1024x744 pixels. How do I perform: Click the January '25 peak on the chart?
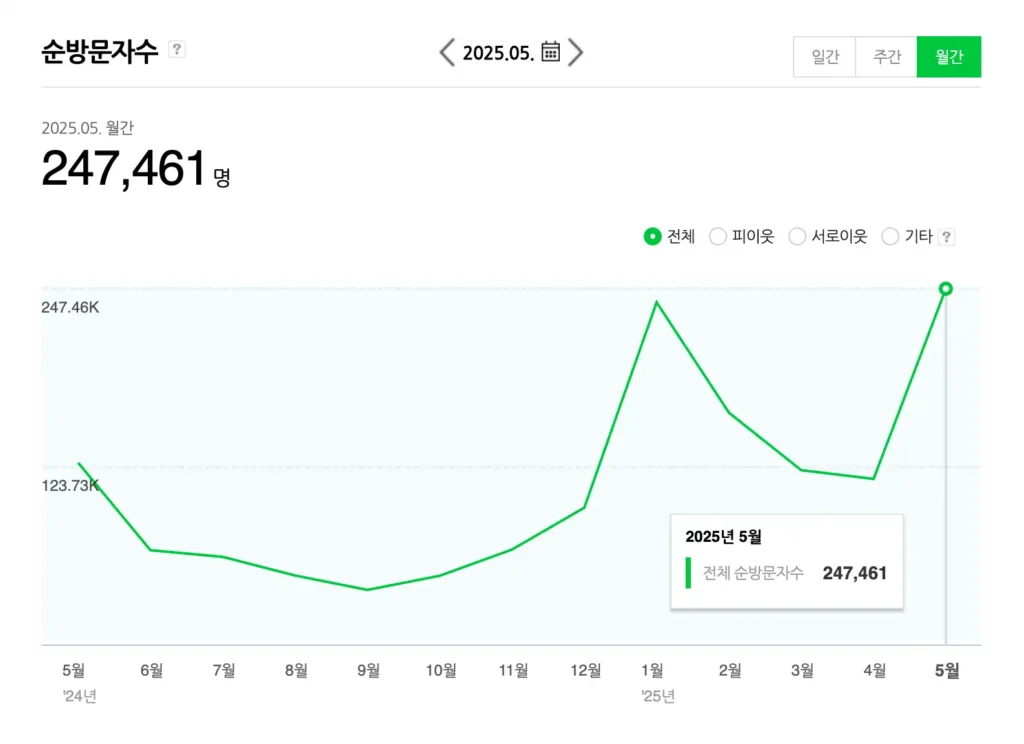(x=656, y=301)
